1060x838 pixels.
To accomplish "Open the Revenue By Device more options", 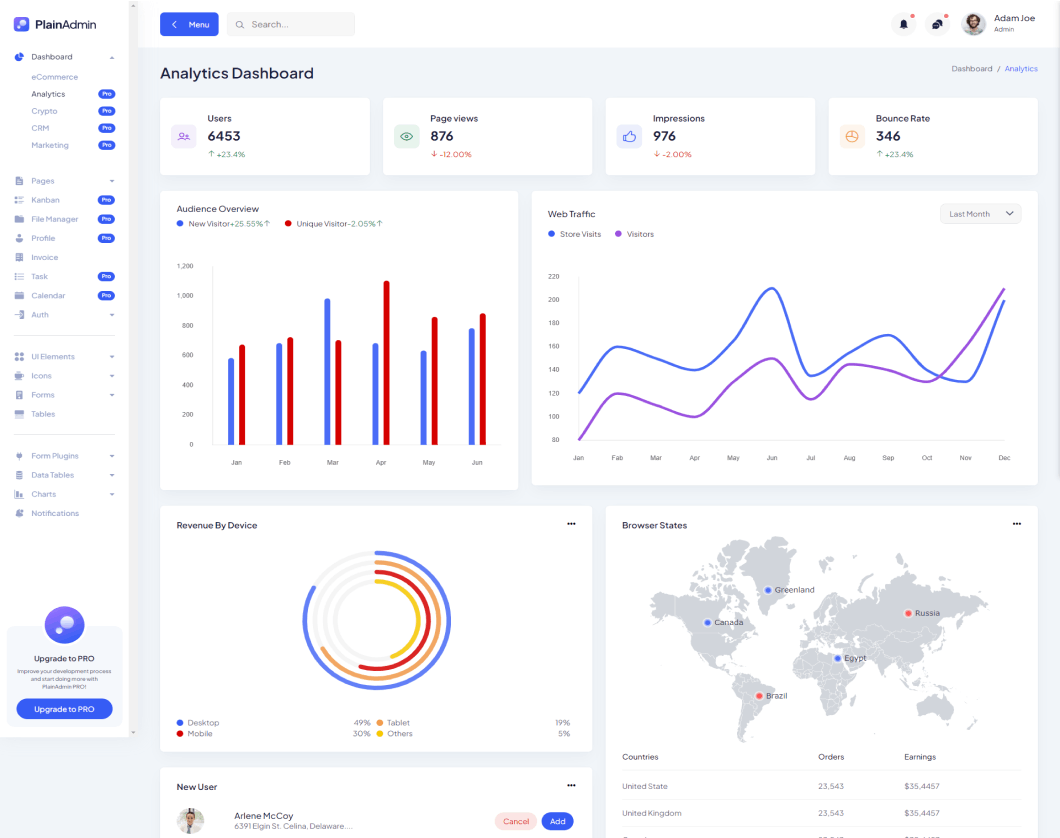I will (x=571, y=524).
